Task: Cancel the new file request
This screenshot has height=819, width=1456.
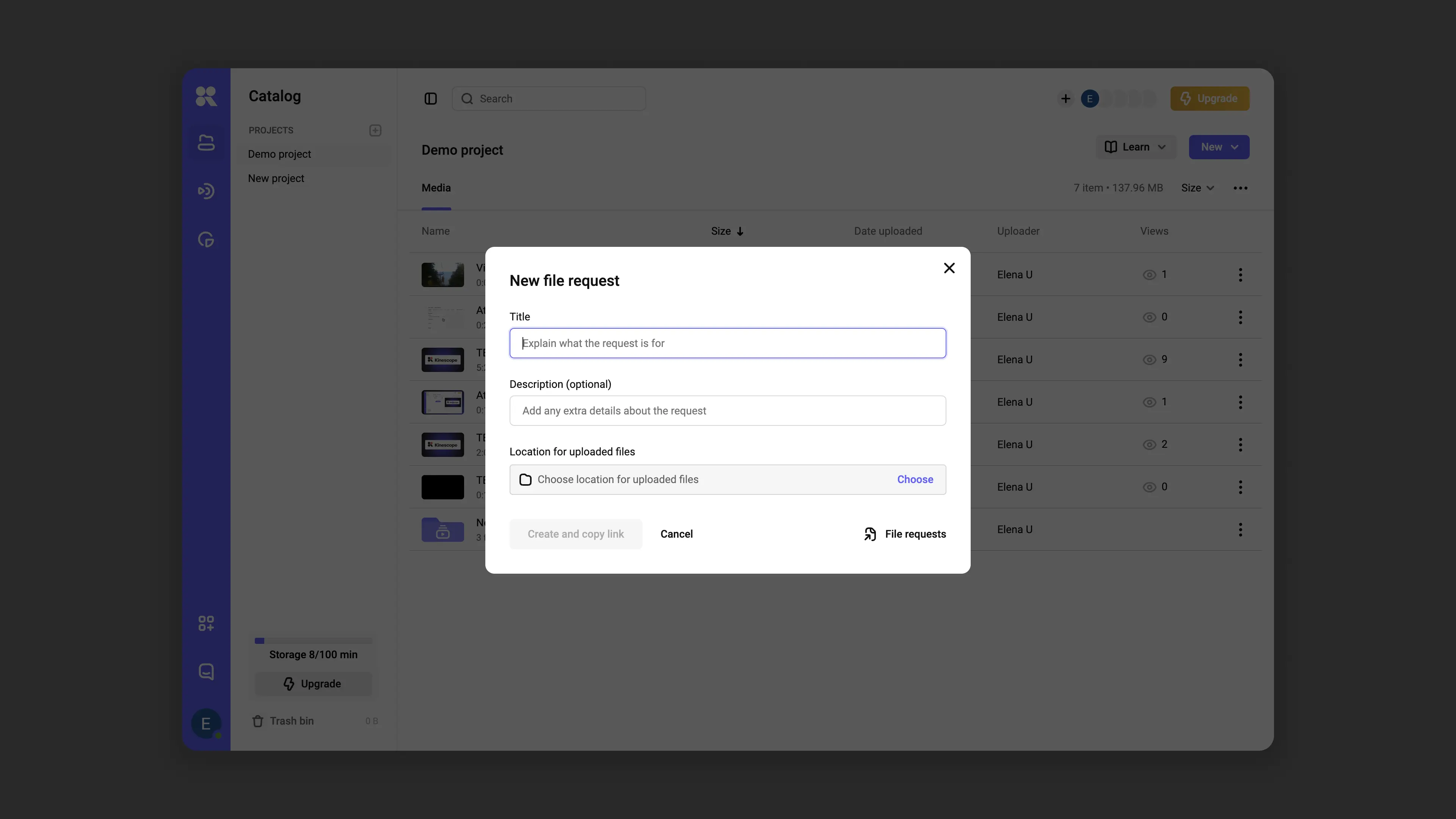Action: click(x=676, y=534)
